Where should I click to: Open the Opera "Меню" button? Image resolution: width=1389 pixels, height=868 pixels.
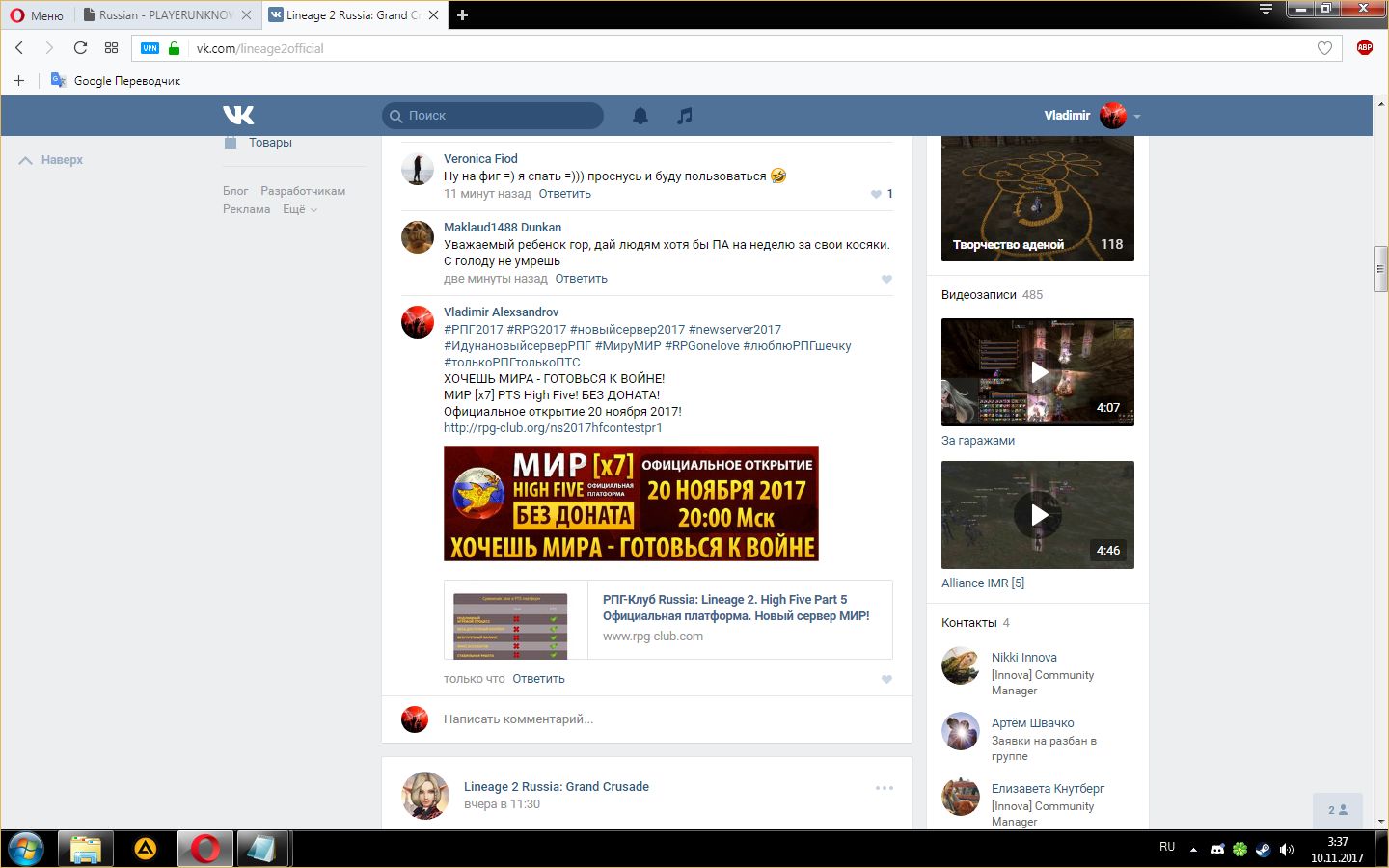(x=37, y=15)
